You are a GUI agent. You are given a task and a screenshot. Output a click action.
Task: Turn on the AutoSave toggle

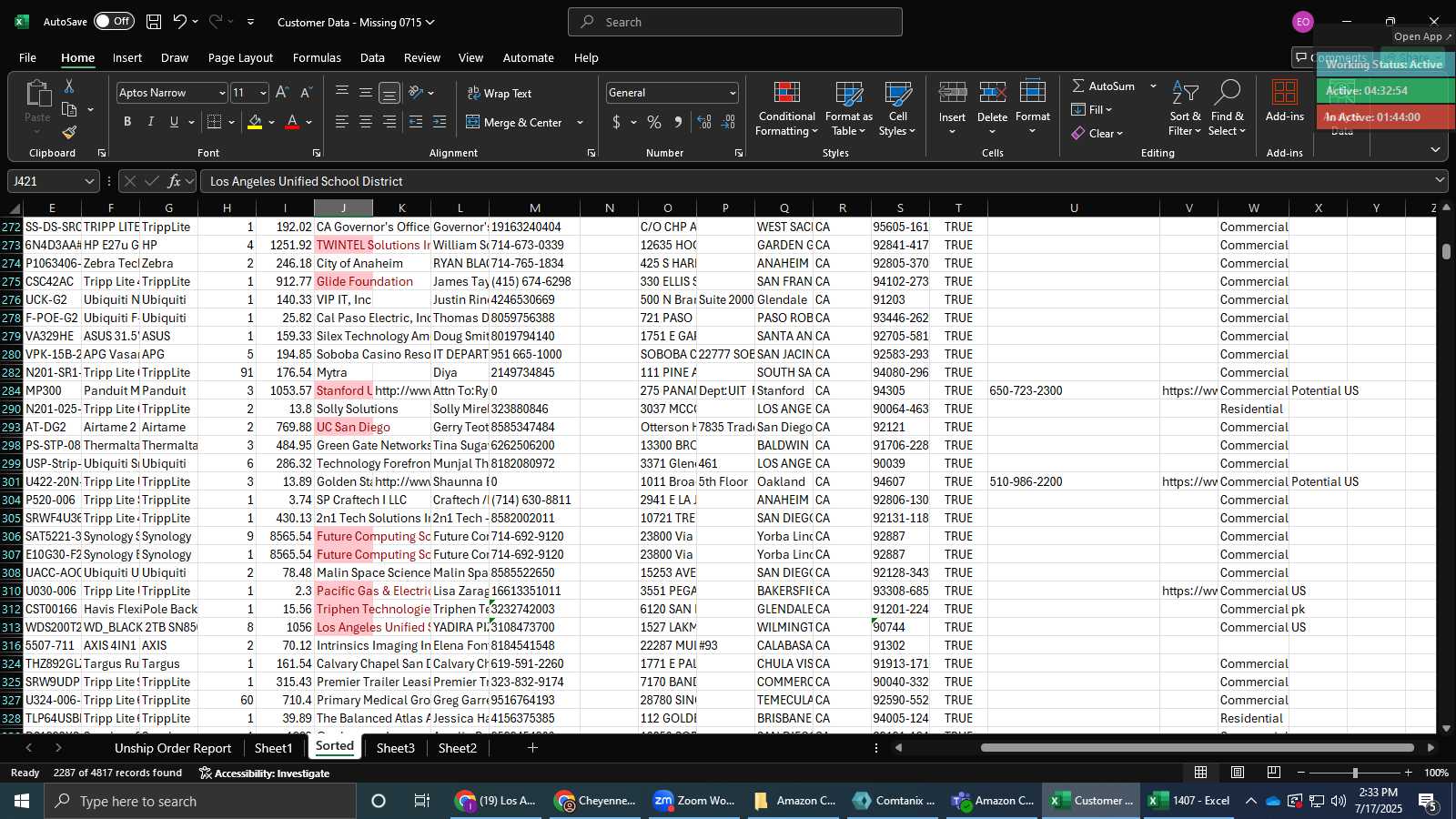tap(114, 22)
